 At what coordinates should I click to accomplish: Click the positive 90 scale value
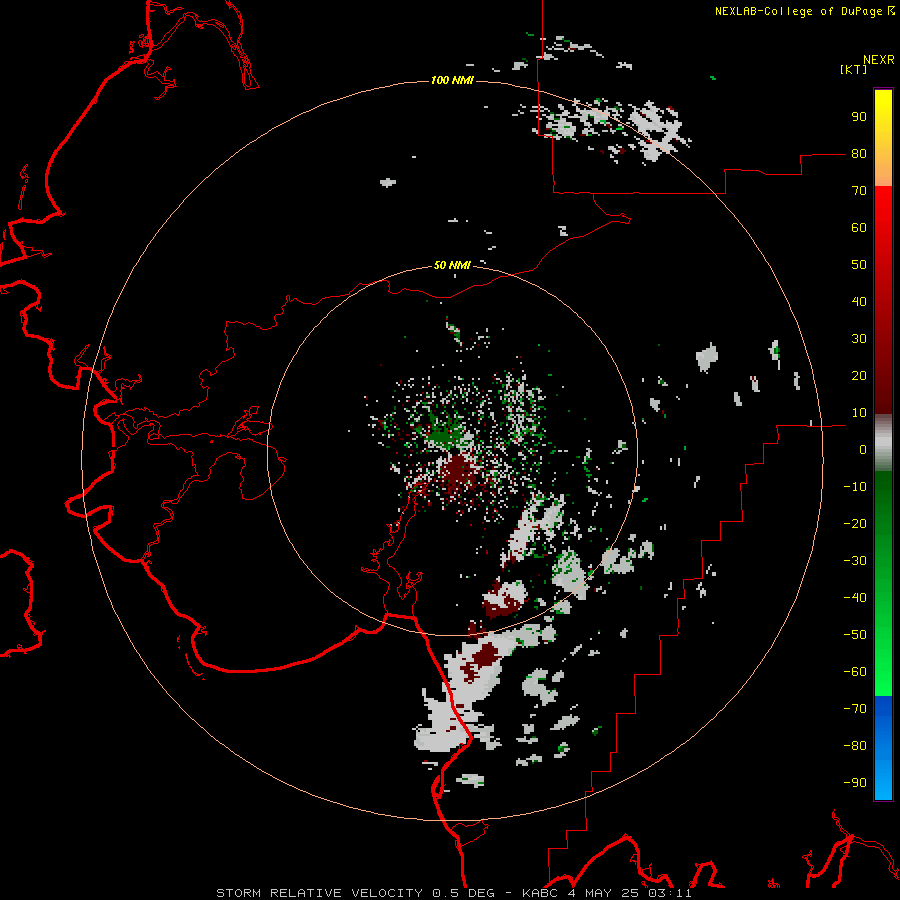[859, 117]
